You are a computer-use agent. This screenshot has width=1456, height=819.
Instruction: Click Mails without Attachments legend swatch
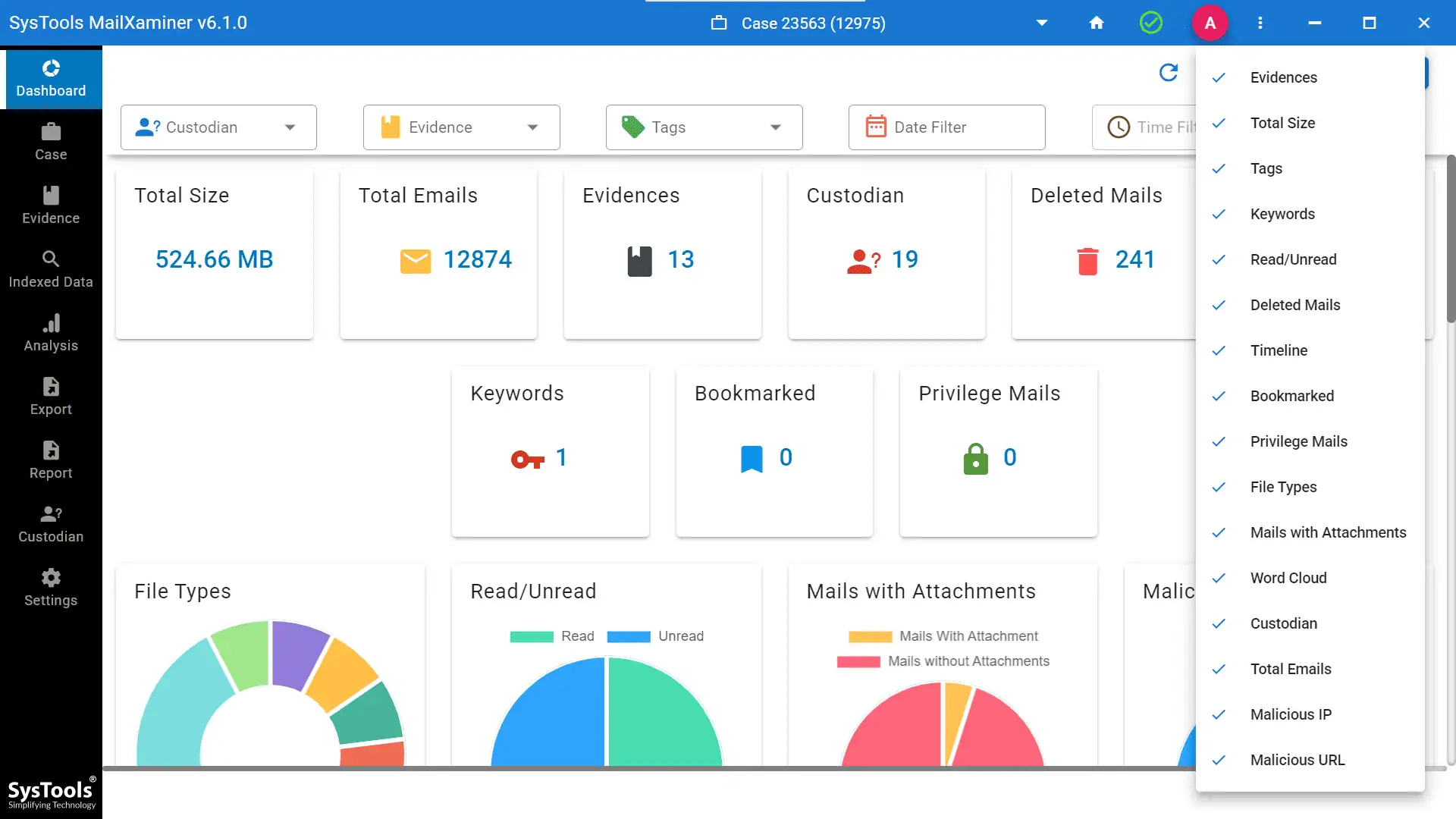point(858,661)
